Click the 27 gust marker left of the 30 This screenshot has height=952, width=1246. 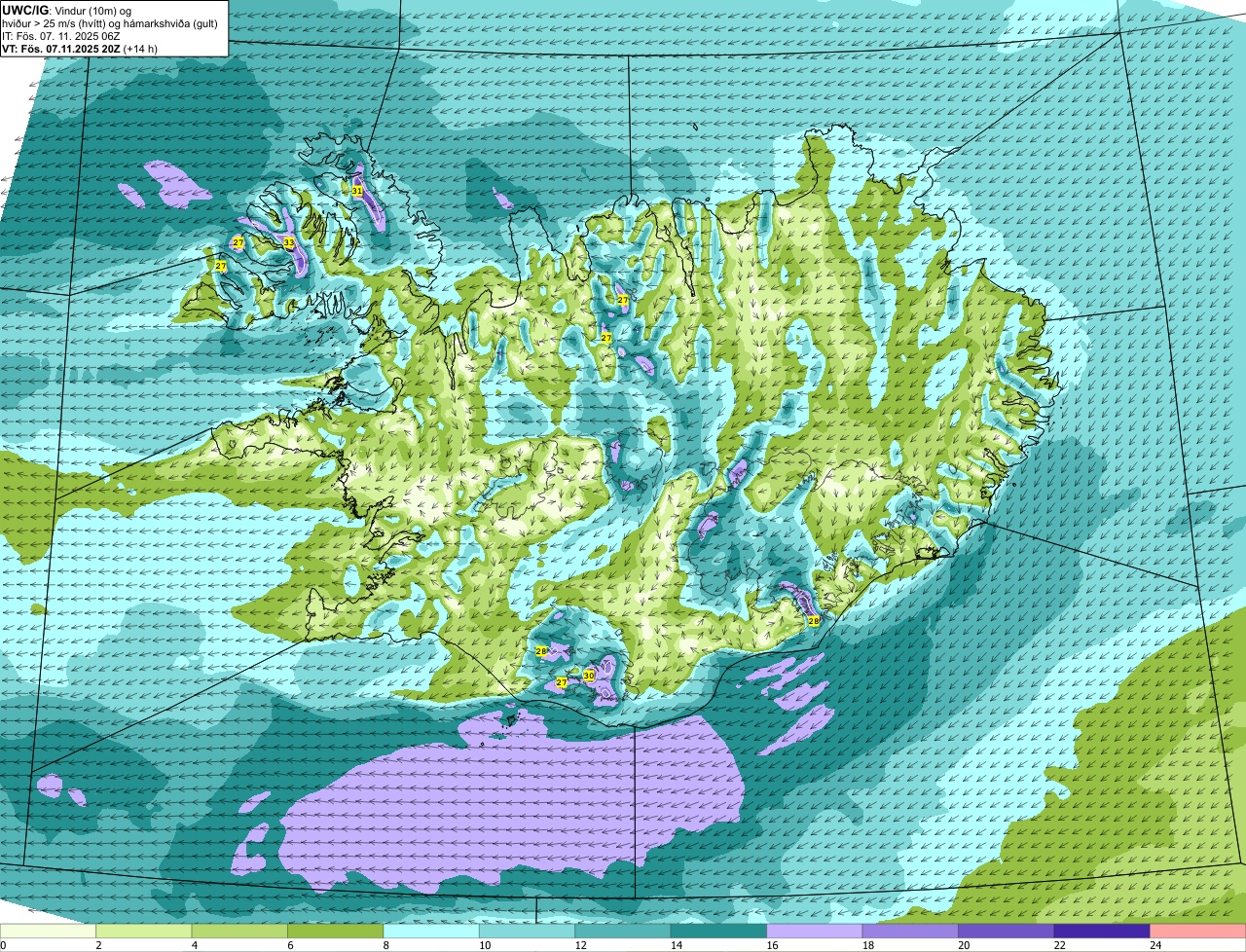[x=561, y=682]
